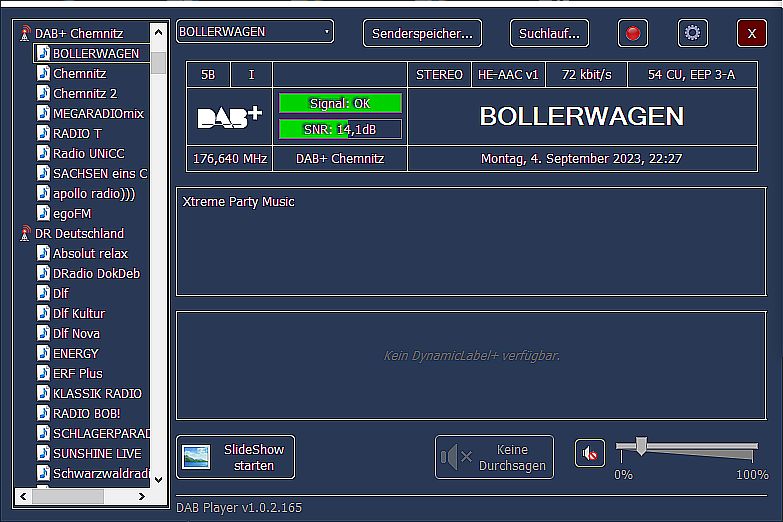Select Dlf station in list

click(60, 293)
